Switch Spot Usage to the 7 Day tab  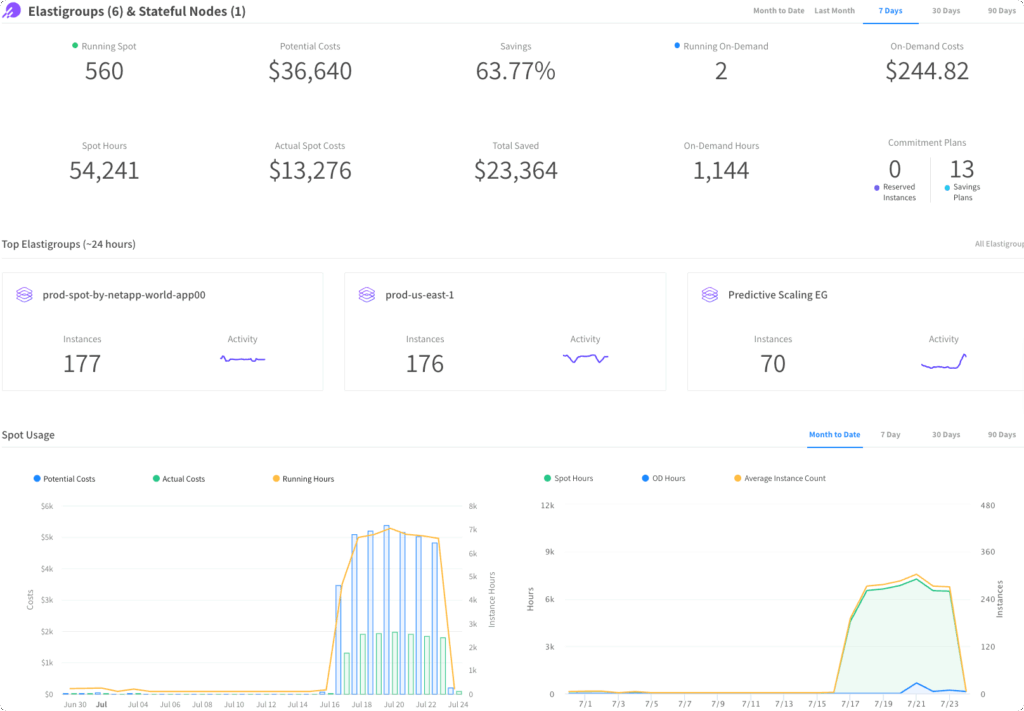click(890, 434)
